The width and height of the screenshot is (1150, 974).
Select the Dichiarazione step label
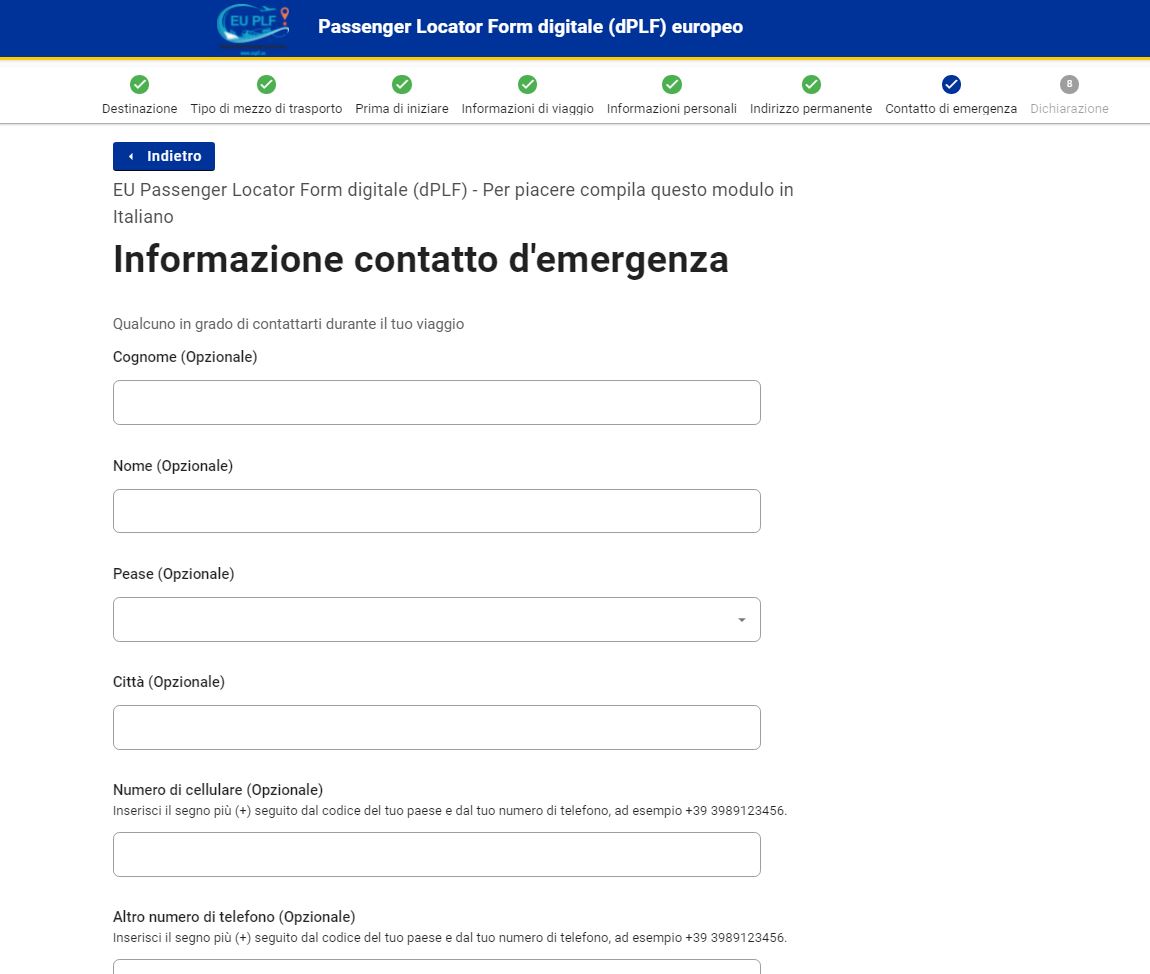click(x=1069, y=109)
